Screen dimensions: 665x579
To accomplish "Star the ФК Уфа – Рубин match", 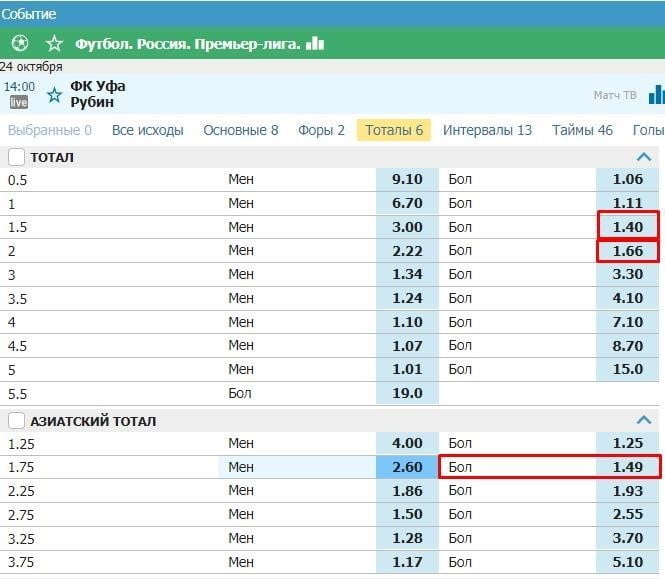I will tap(54, 95).
